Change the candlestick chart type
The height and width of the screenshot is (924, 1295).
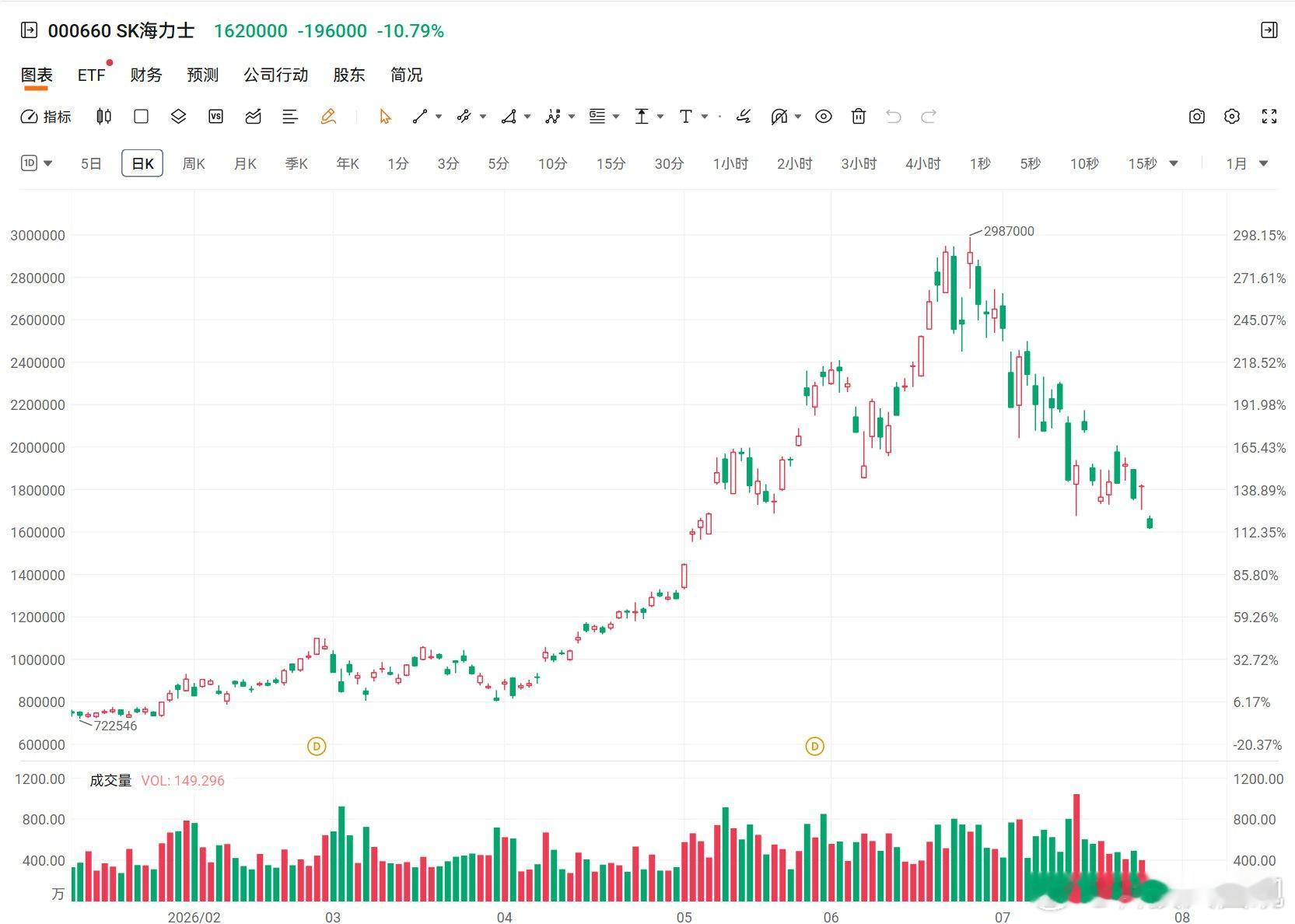coord(103,117)
